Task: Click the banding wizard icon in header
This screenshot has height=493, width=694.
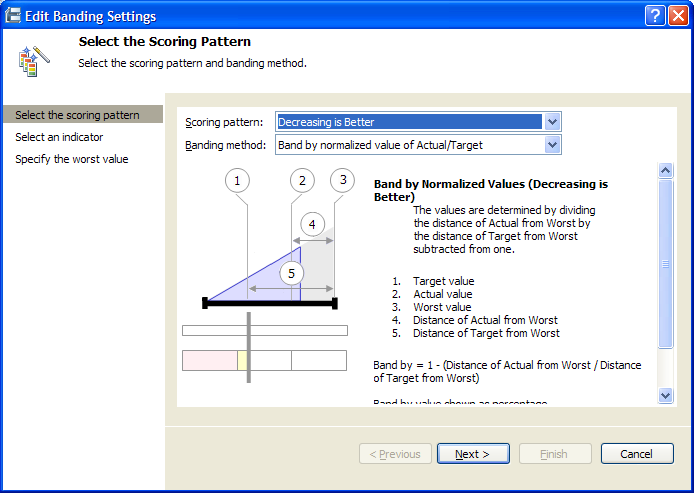Action: tap(34, 61)
